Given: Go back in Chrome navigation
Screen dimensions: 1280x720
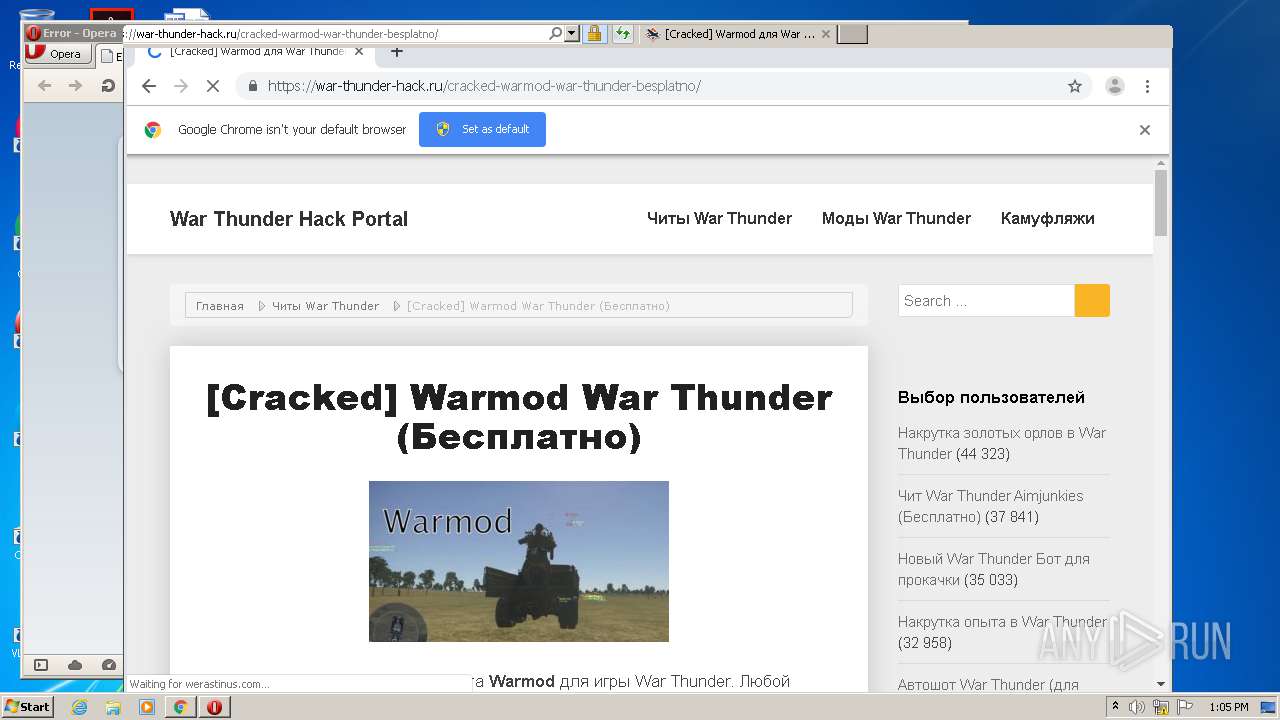Looking at the screenshot, I should point(149,86).
